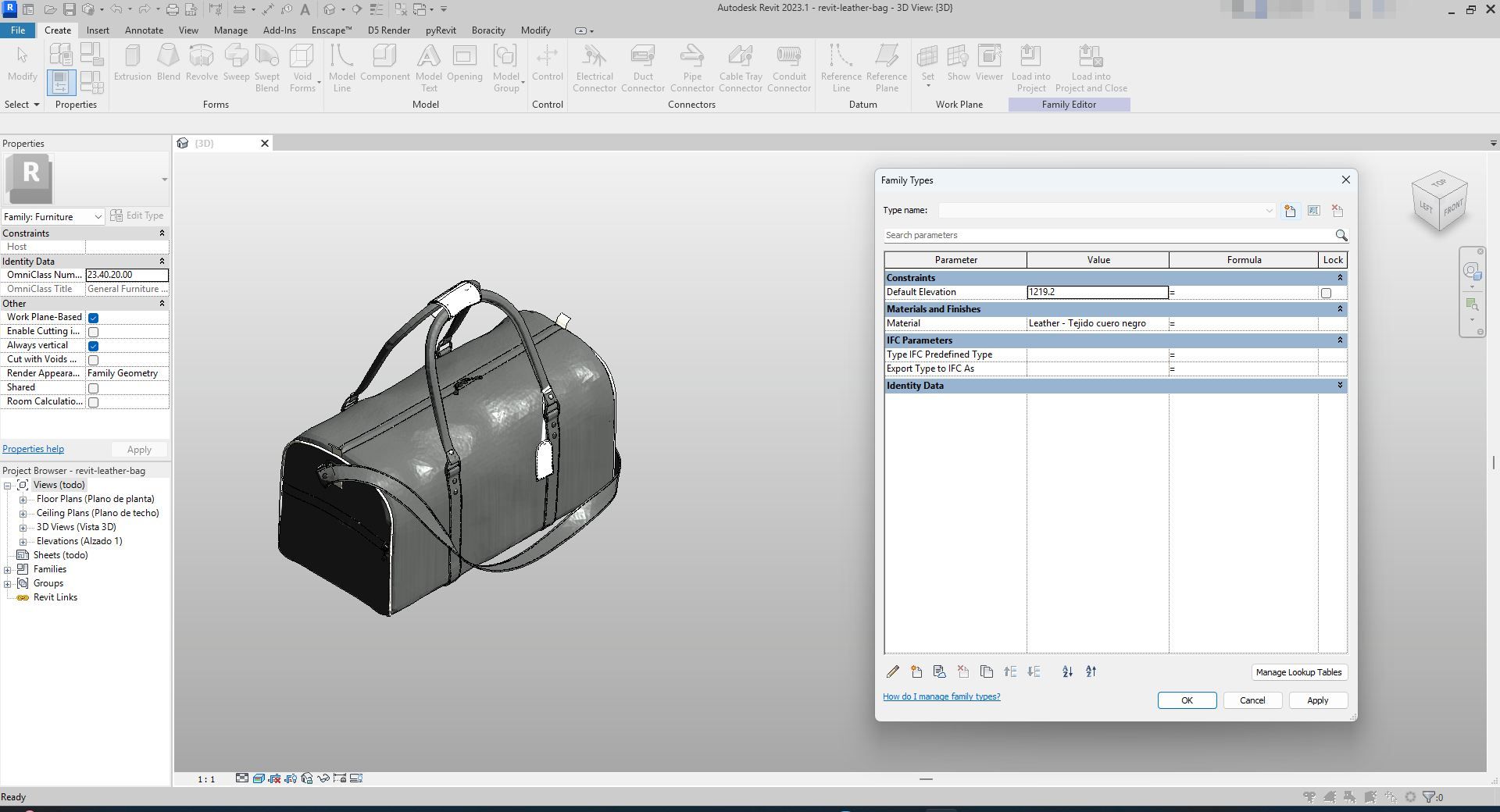Viewport: 1500px width, 812px height.
Task: Open the Type name dropdown
Action: (x=1268, y=211)
